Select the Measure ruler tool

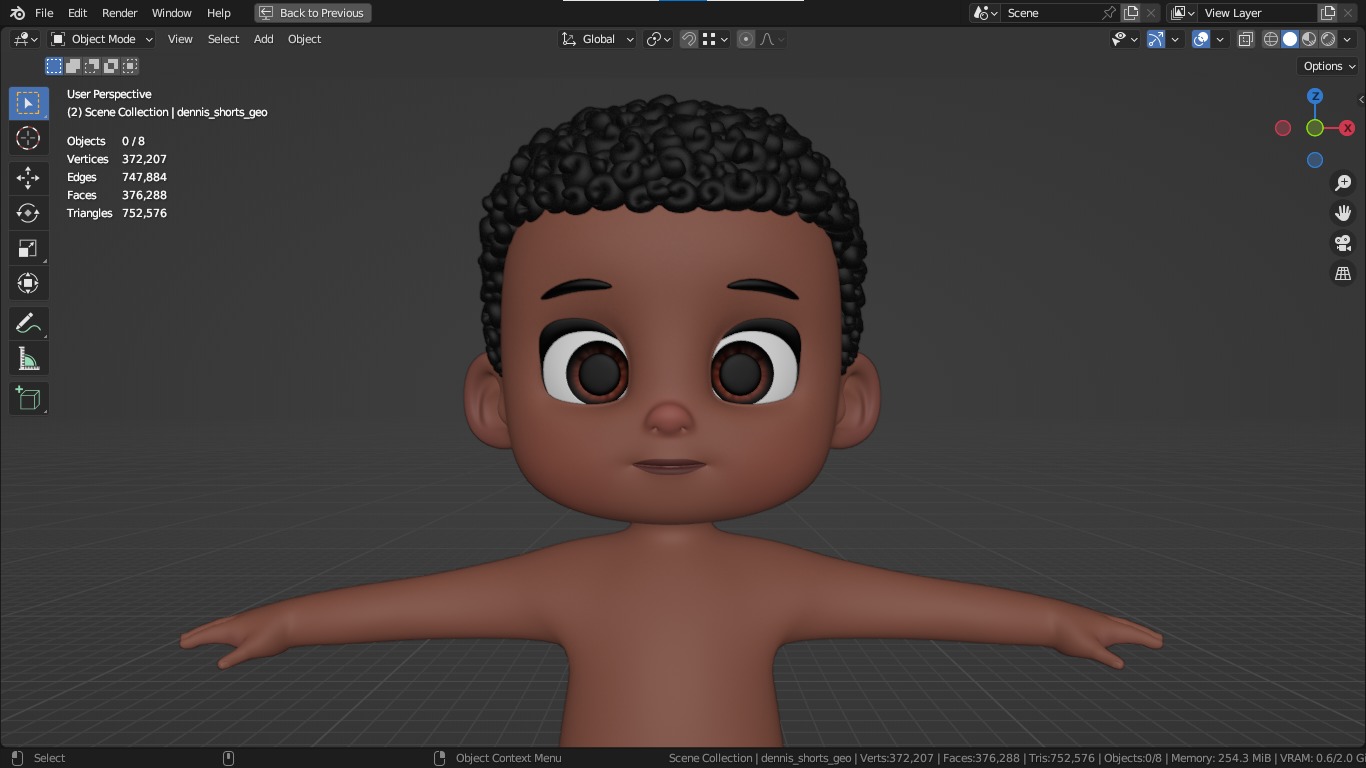coord(28,358)
